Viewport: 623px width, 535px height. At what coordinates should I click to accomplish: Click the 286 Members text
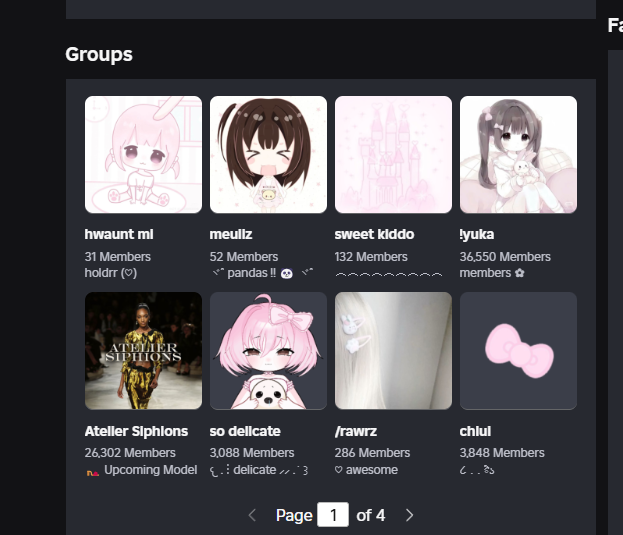[372, 453]
